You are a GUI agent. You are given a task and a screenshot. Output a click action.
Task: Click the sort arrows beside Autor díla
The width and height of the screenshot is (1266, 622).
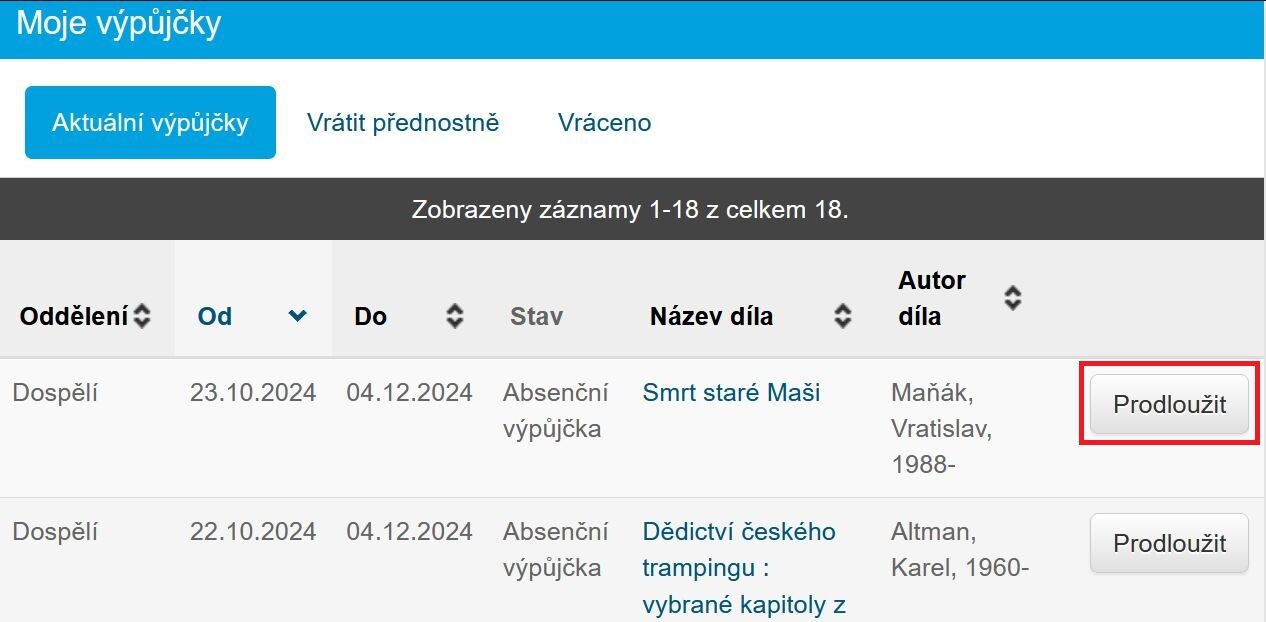1013,298
